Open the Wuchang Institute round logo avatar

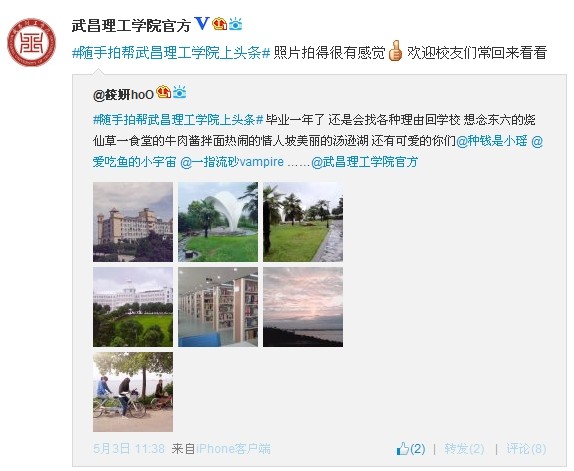(31, 42)
